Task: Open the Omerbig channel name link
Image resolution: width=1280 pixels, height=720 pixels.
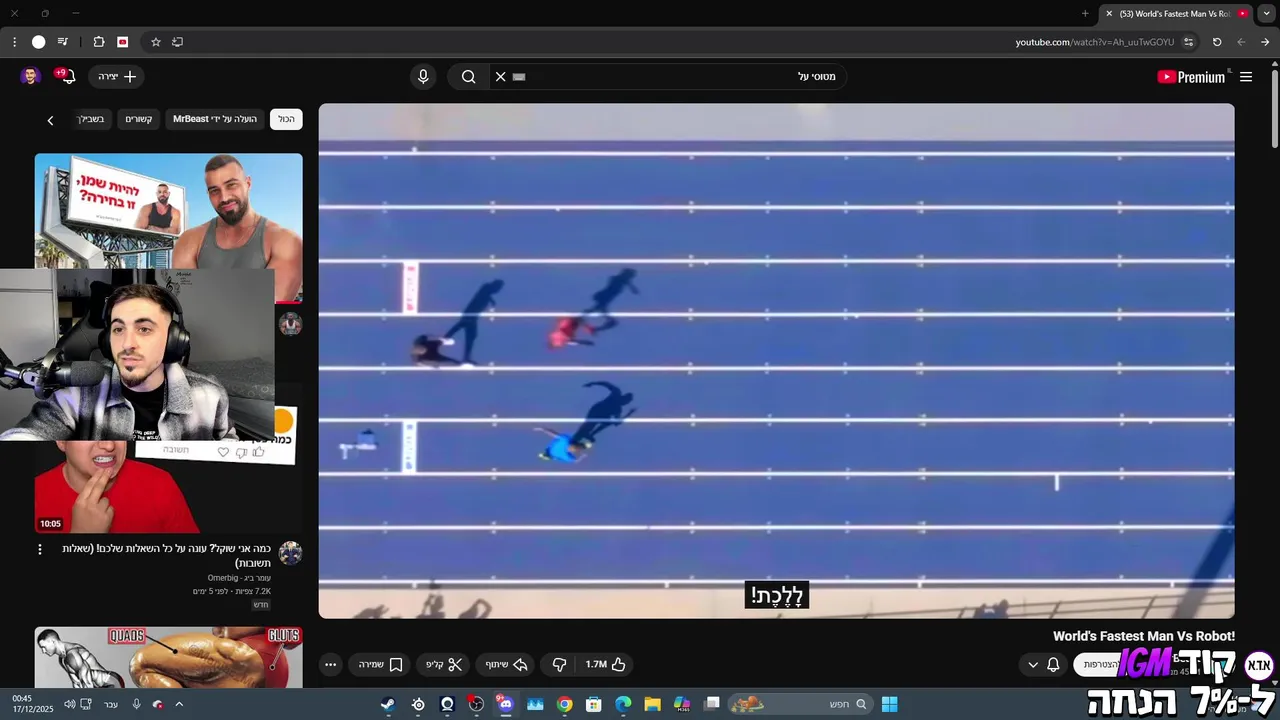Action: [239, 578]
